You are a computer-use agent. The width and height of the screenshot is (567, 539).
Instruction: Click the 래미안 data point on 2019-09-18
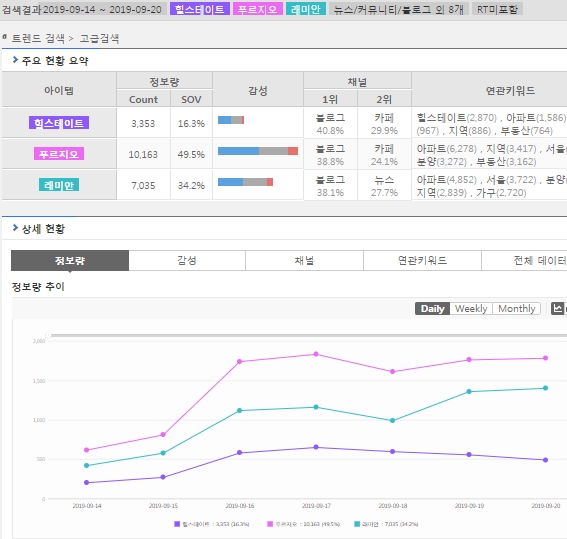pos(392,420)
